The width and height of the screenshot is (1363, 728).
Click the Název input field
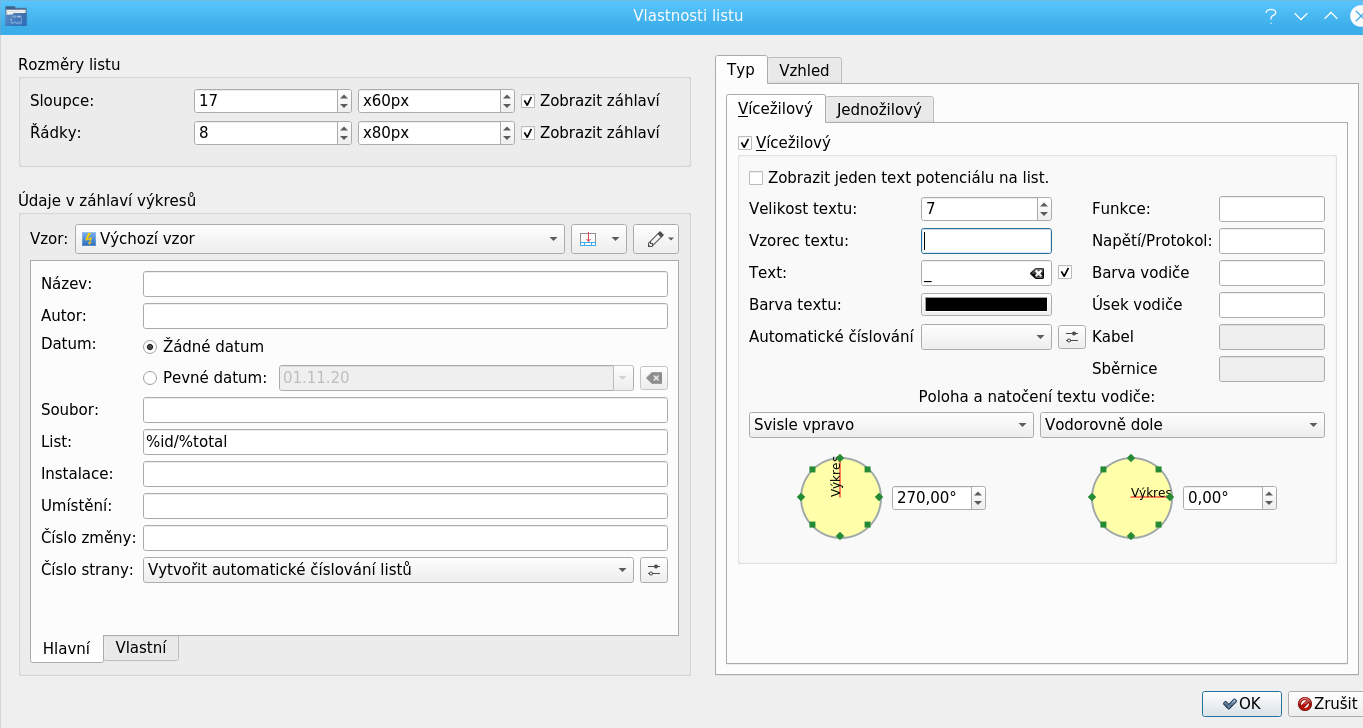(405, 284)
